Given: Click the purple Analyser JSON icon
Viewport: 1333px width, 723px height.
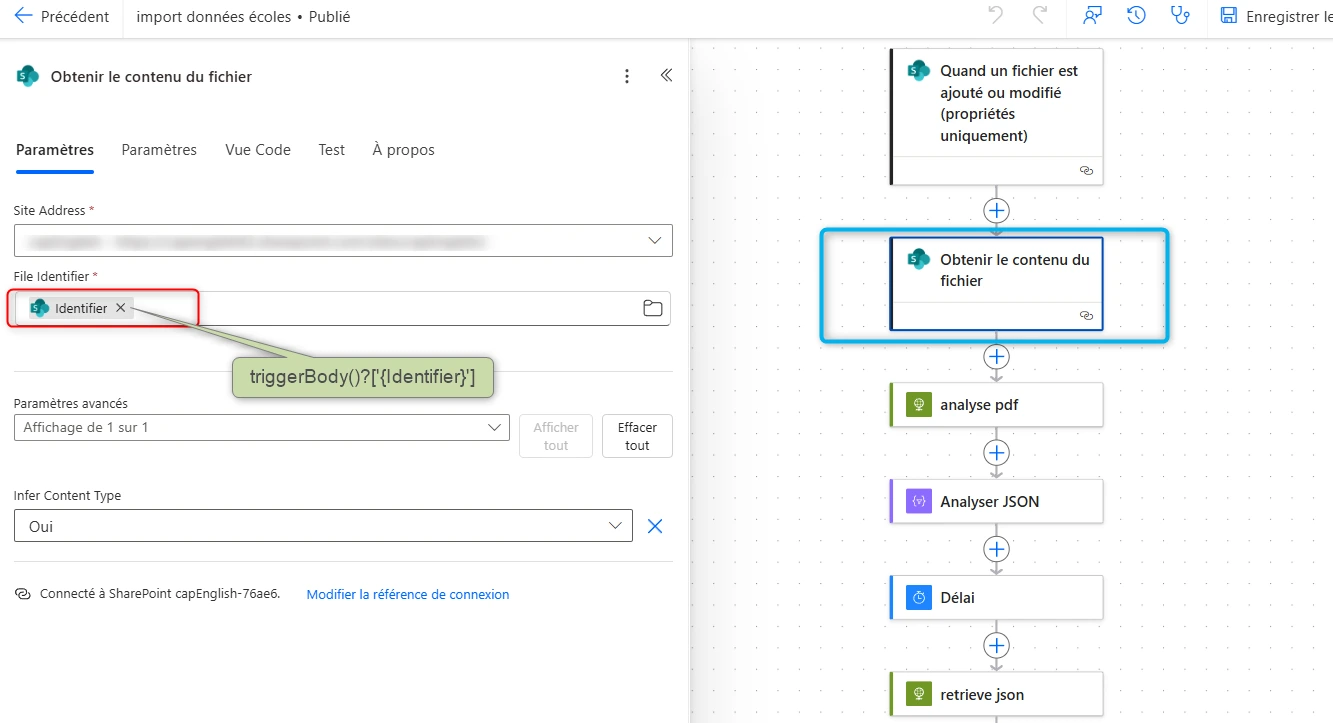Looking at the screenshot, I should click(918, 501).
